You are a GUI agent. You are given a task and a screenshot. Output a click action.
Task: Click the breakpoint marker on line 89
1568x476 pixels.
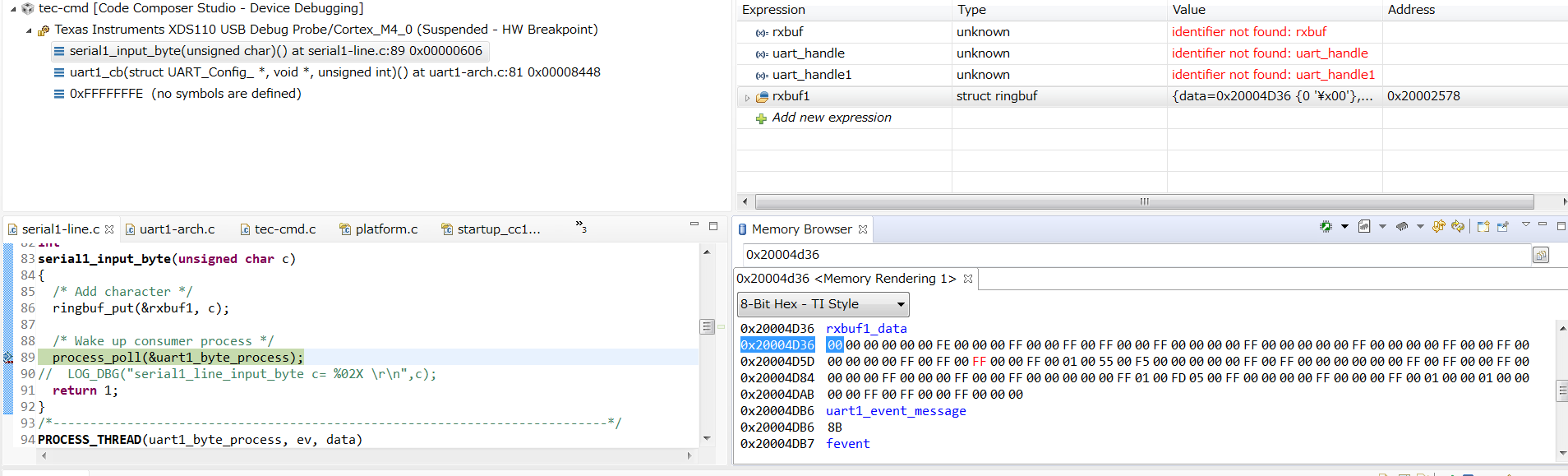(x=8, y=358)
